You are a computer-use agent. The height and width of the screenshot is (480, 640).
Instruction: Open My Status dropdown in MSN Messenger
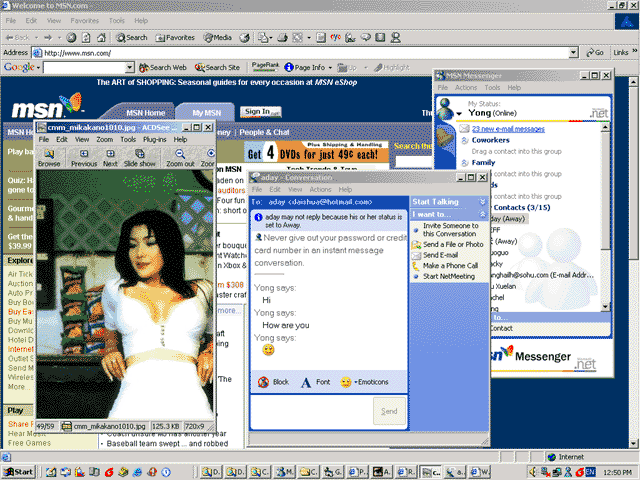[459, 113]
